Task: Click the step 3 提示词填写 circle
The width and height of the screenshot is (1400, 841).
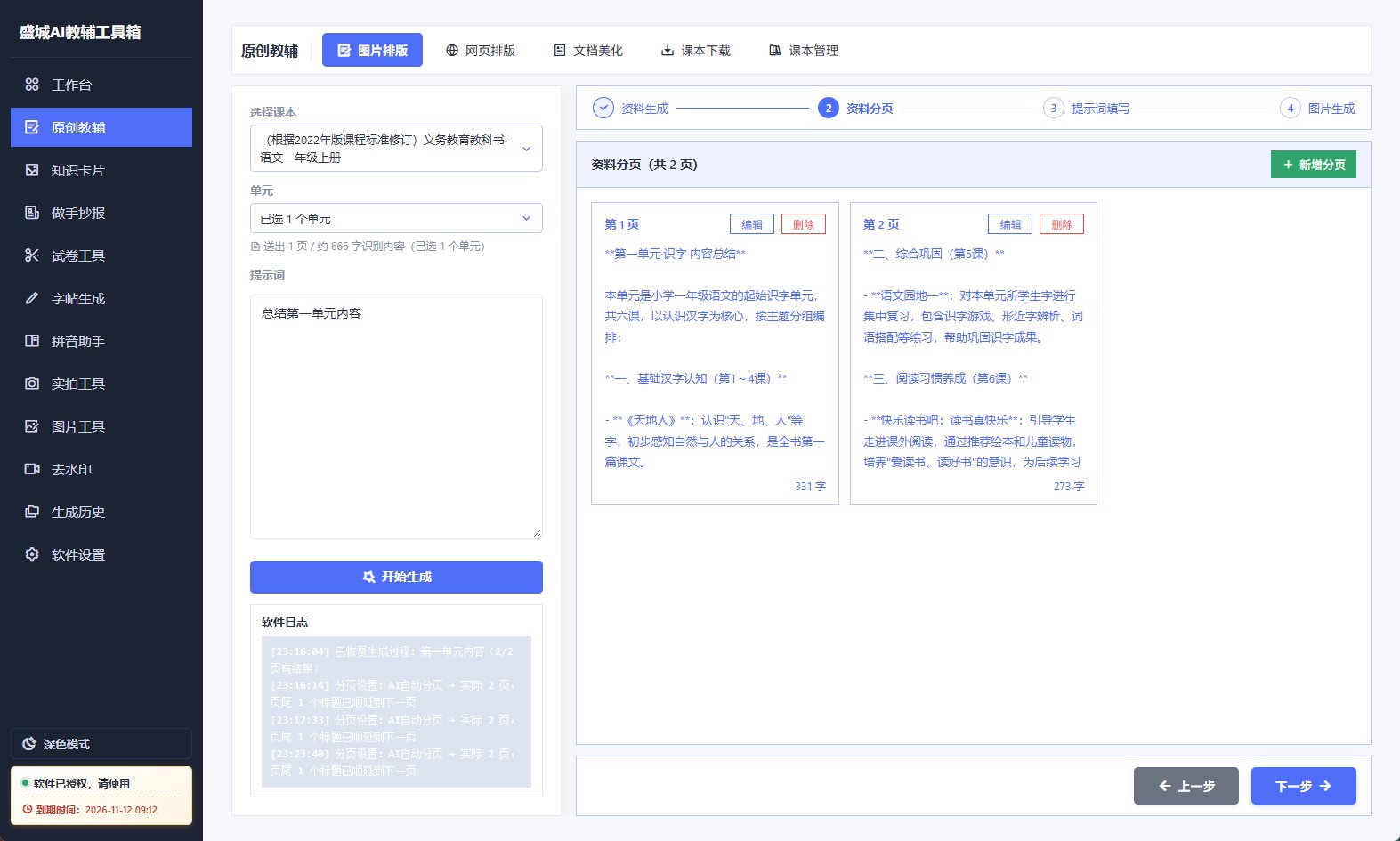Action: coord(1054,109)
